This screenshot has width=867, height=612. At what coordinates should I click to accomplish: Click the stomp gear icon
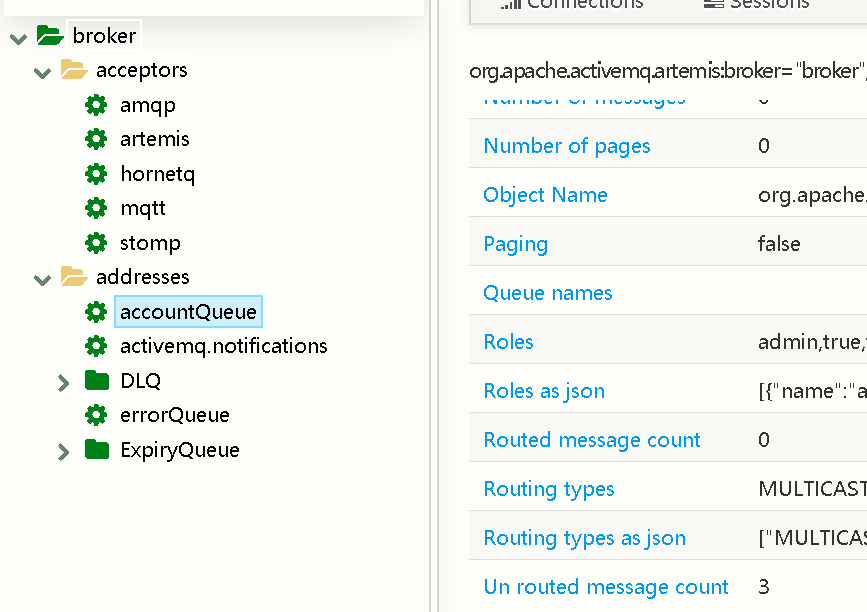pos(96,243)
